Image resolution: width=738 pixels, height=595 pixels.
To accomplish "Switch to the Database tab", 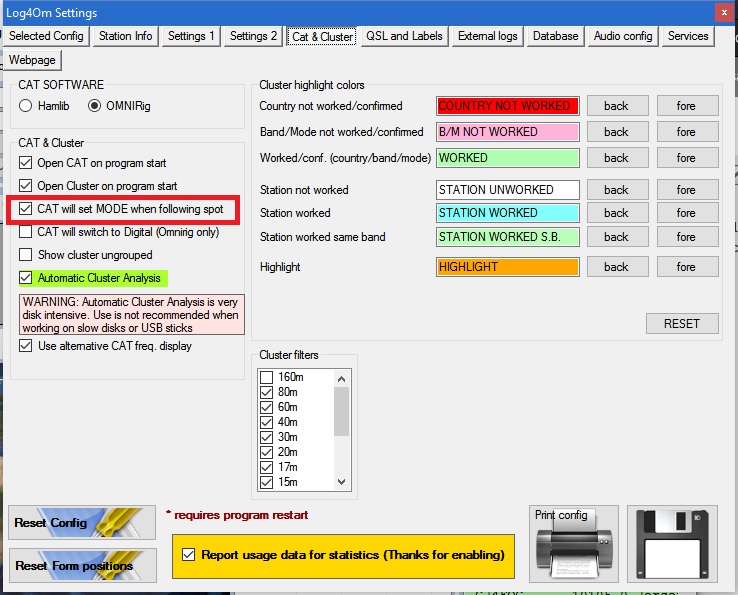I will 555,36.
